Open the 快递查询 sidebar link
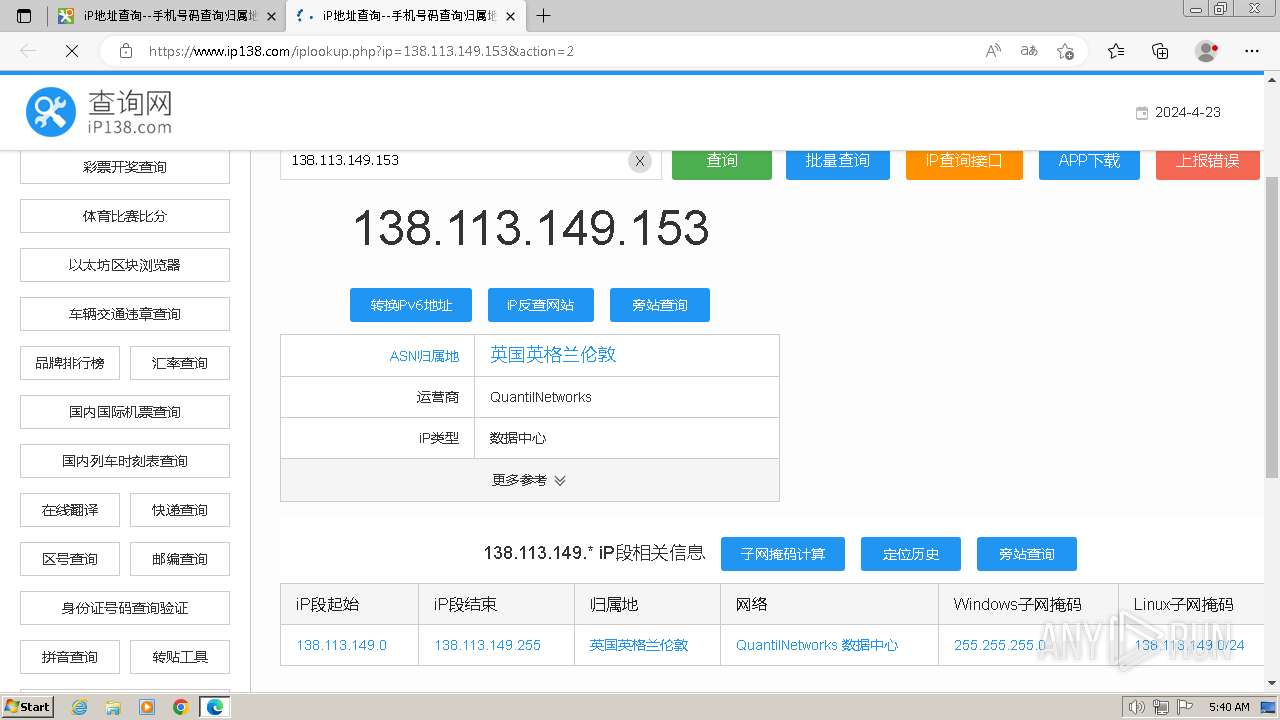 click(180, 510)
